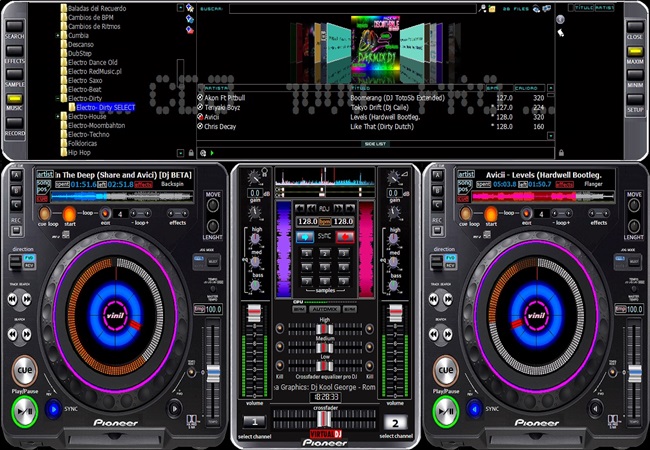Switch left deck direction to FWD

pos(29,258)
